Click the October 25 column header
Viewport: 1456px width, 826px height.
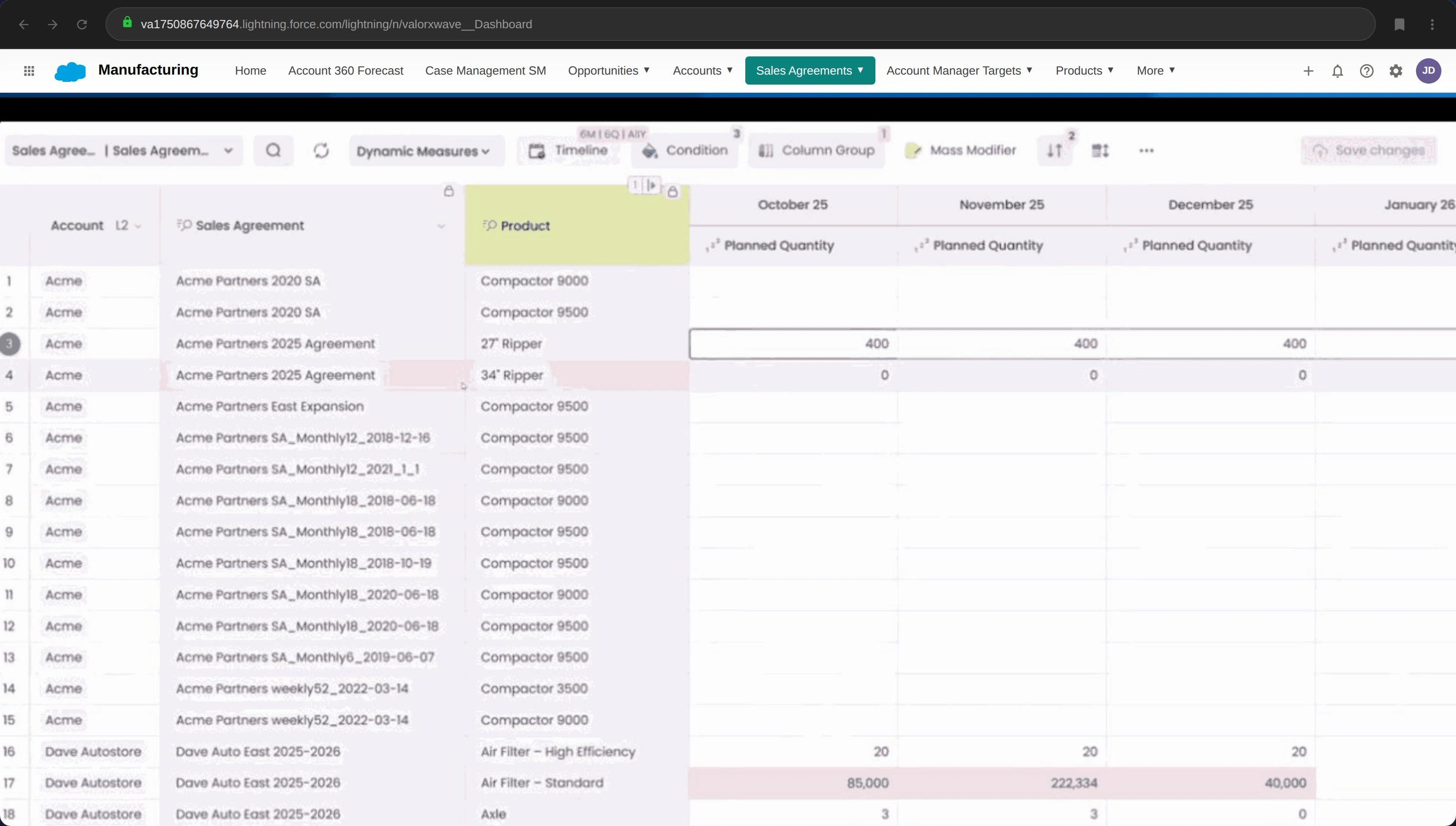tap(793, 205)
